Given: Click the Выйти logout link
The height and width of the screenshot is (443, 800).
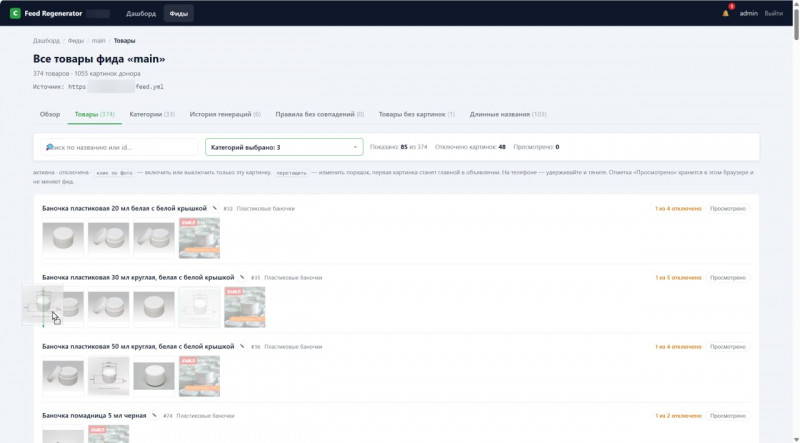Looking at the screenshot, I should [x=773, y=13].
